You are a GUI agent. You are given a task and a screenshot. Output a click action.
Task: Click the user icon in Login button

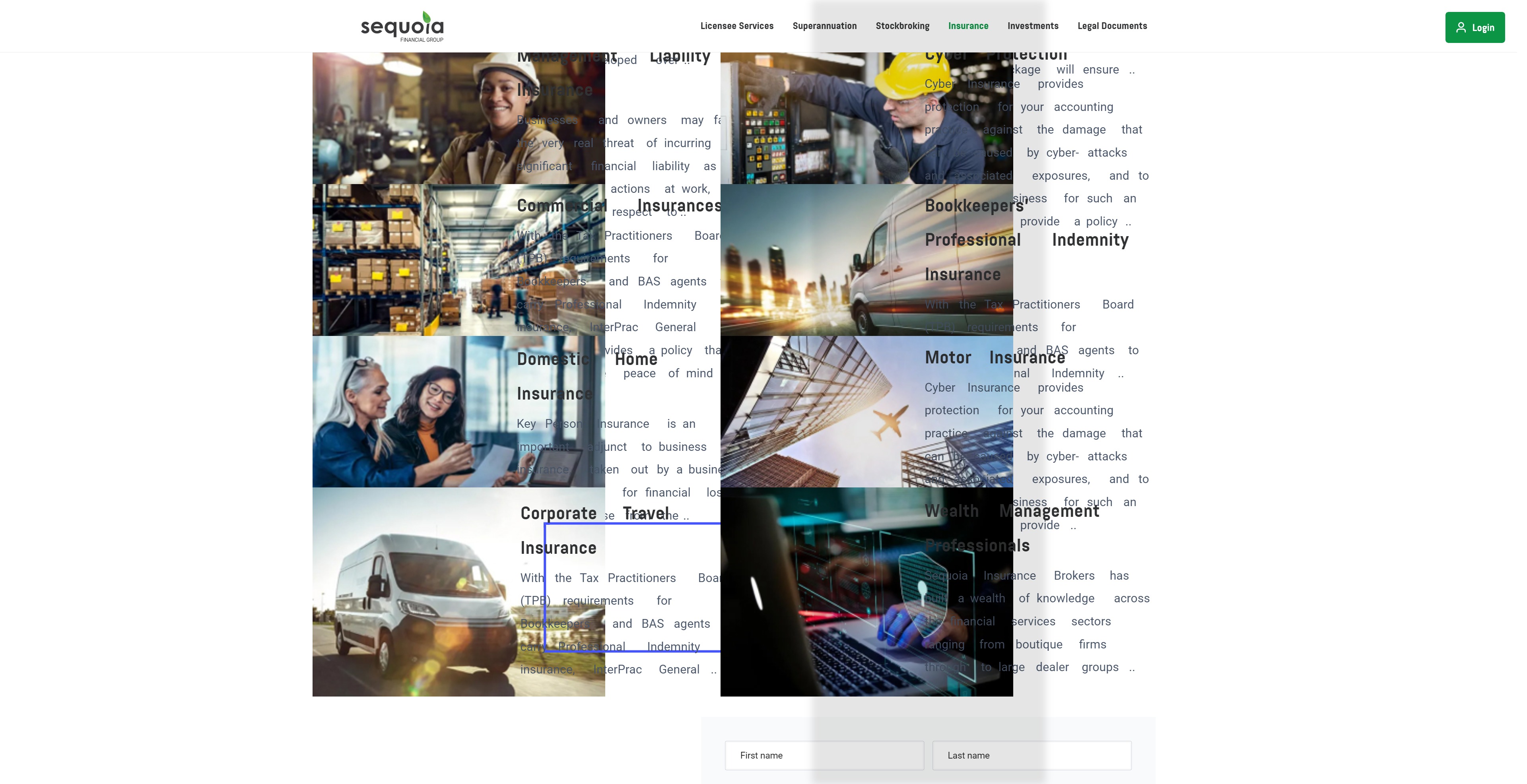(x=1461, y=27)
